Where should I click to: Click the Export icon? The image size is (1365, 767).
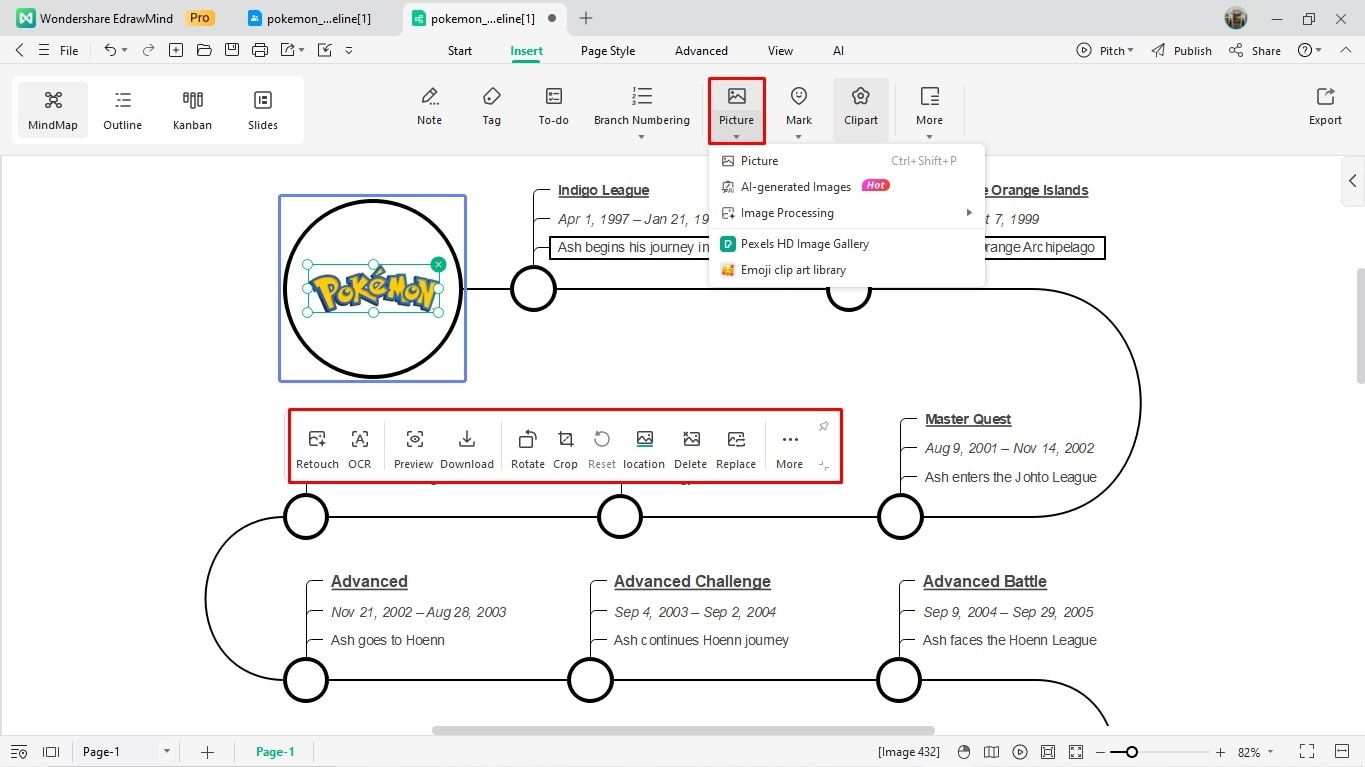(1325, 107)
